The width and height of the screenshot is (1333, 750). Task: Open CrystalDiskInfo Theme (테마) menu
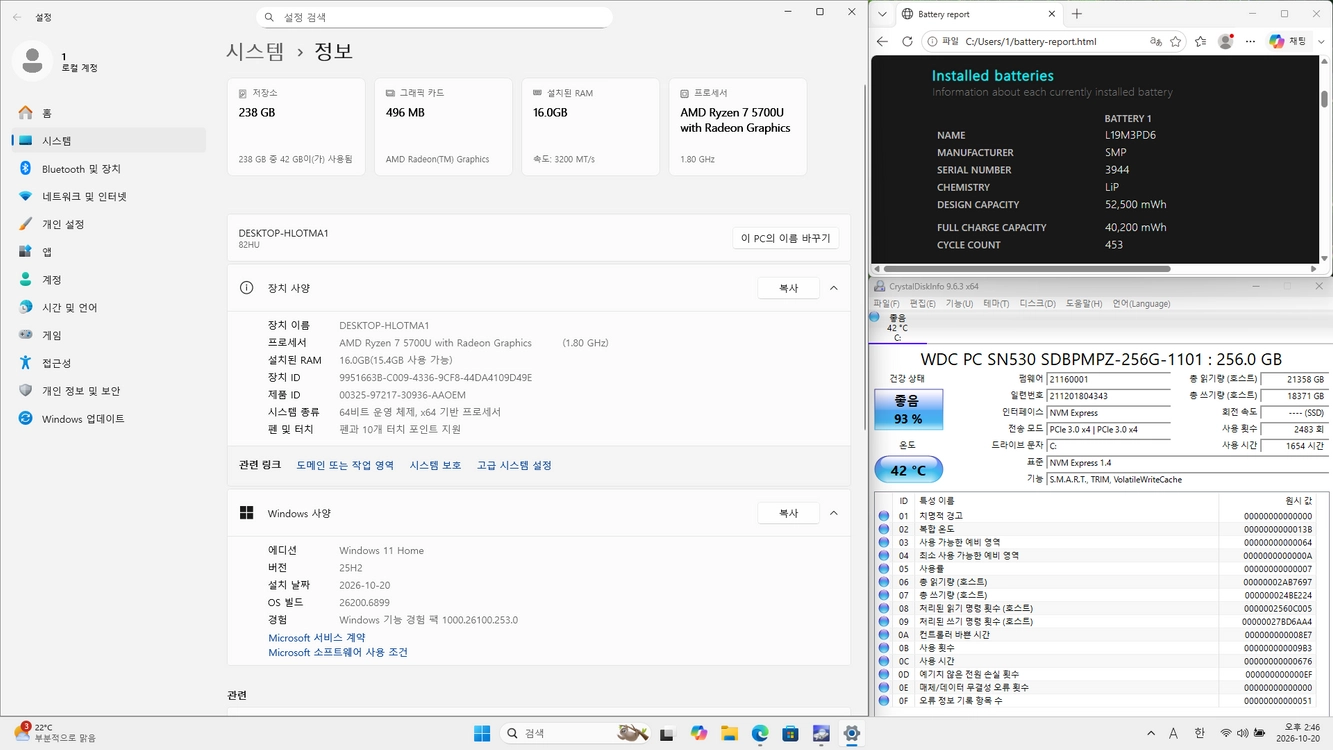[x=996, y=304]
